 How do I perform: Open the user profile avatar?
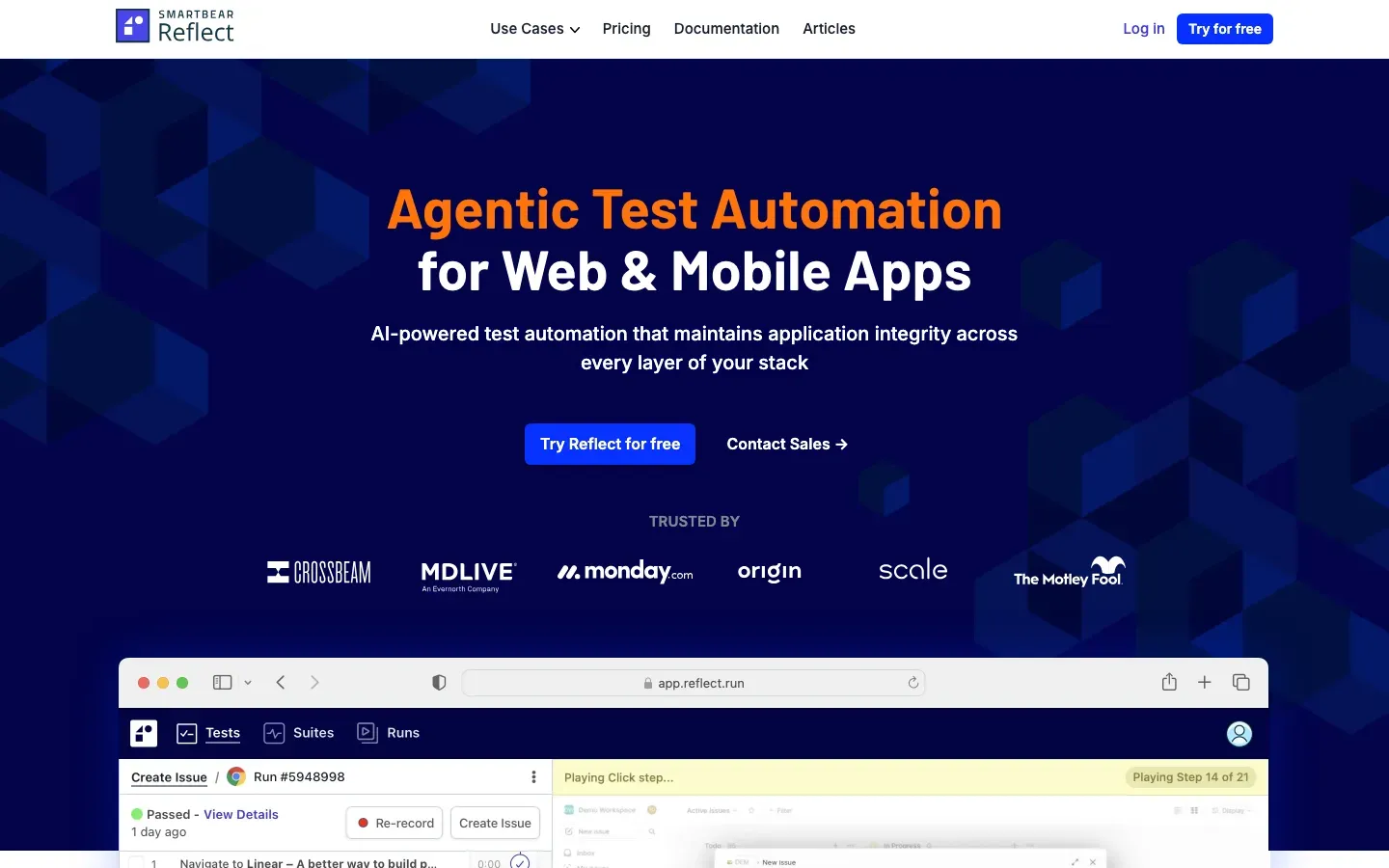(x=1239, y=734)
